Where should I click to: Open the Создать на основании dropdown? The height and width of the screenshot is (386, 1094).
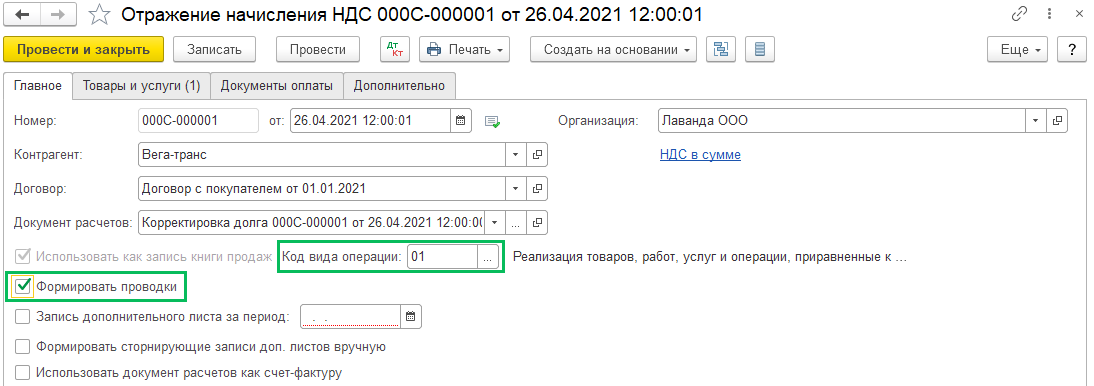pyautogui.click(x=613, y=50)
